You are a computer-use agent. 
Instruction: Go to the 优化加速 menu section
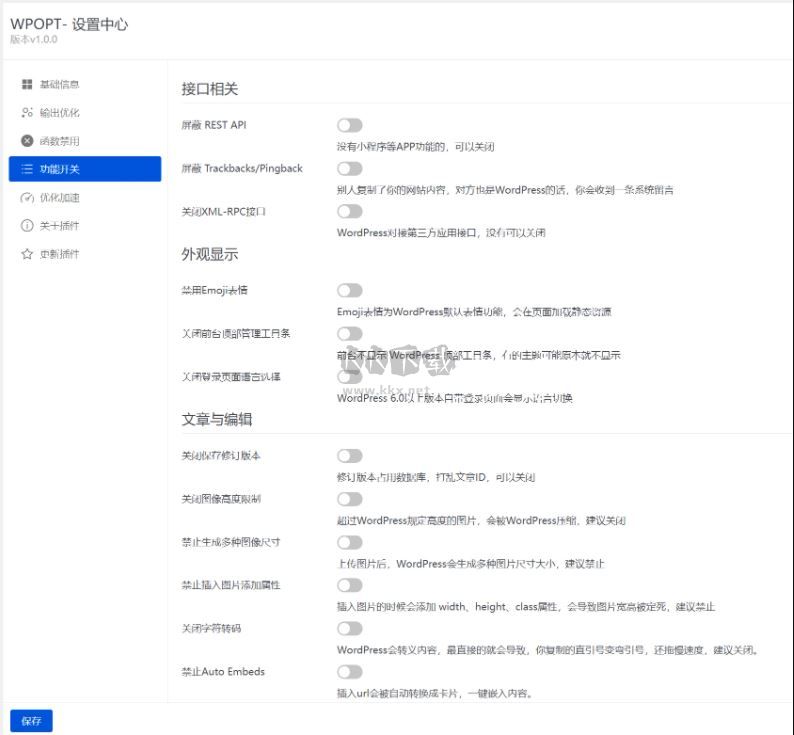59,198
